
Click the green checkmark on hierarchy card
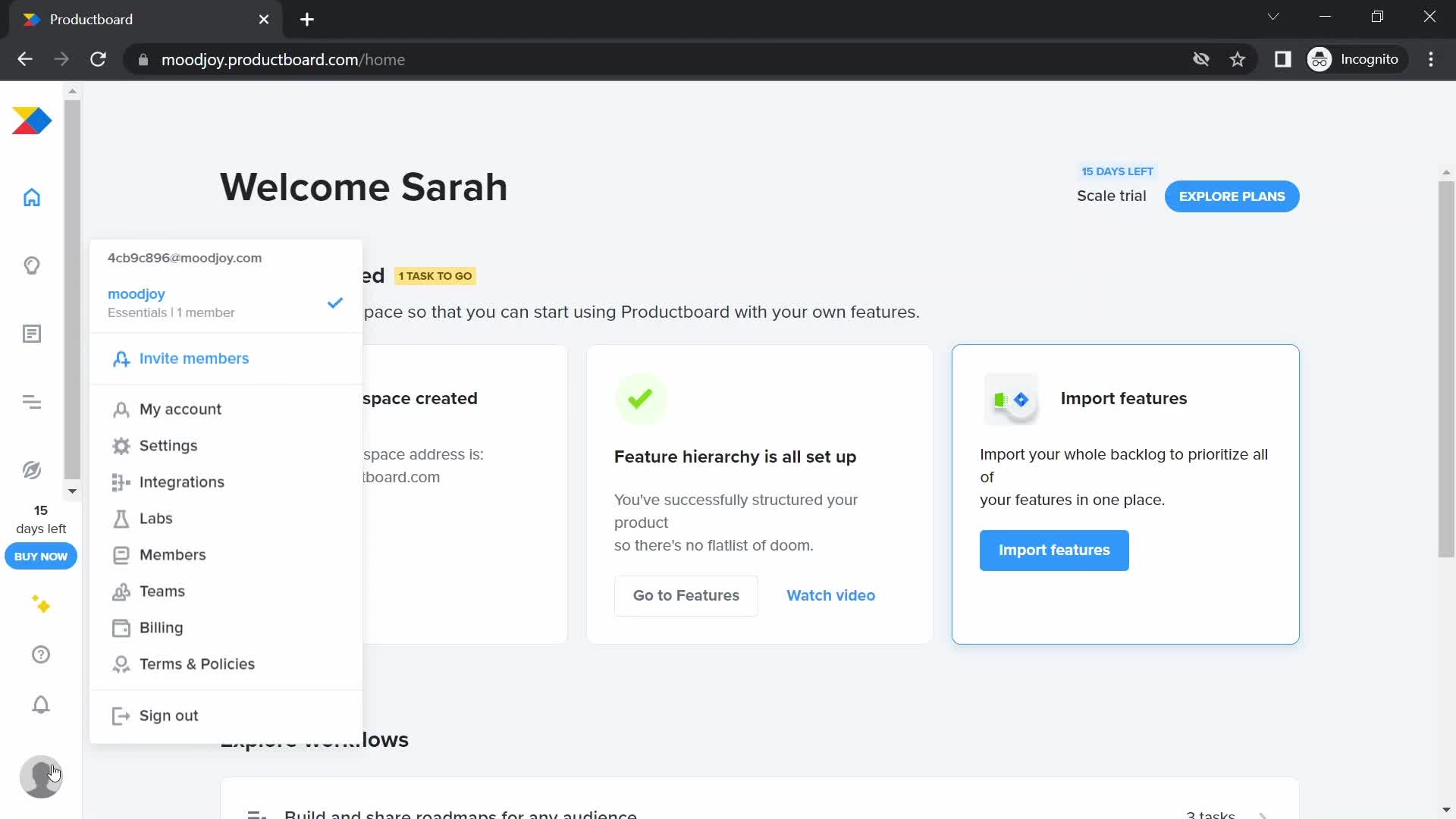click(641, 398)
